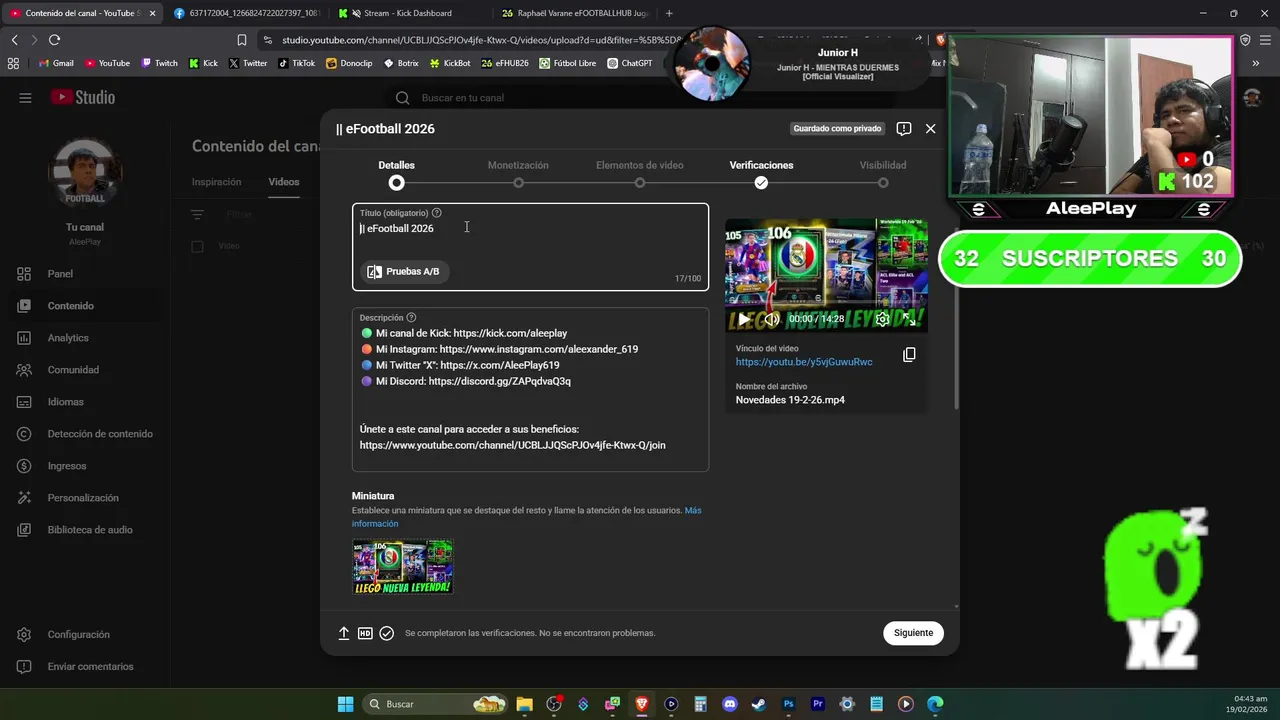
Task: Open the youtu.be video link
Action: tap(804, 362)
